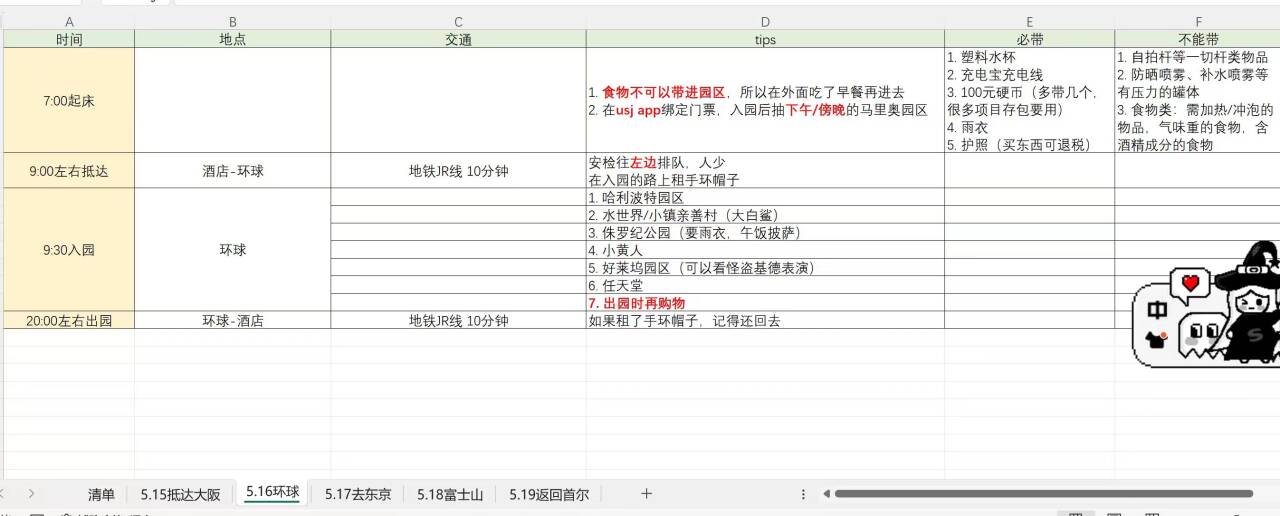This screenshot has width=1280, height=516.
Task: Click the next sheet navigation arrow
Action: [x=32, y=493]
